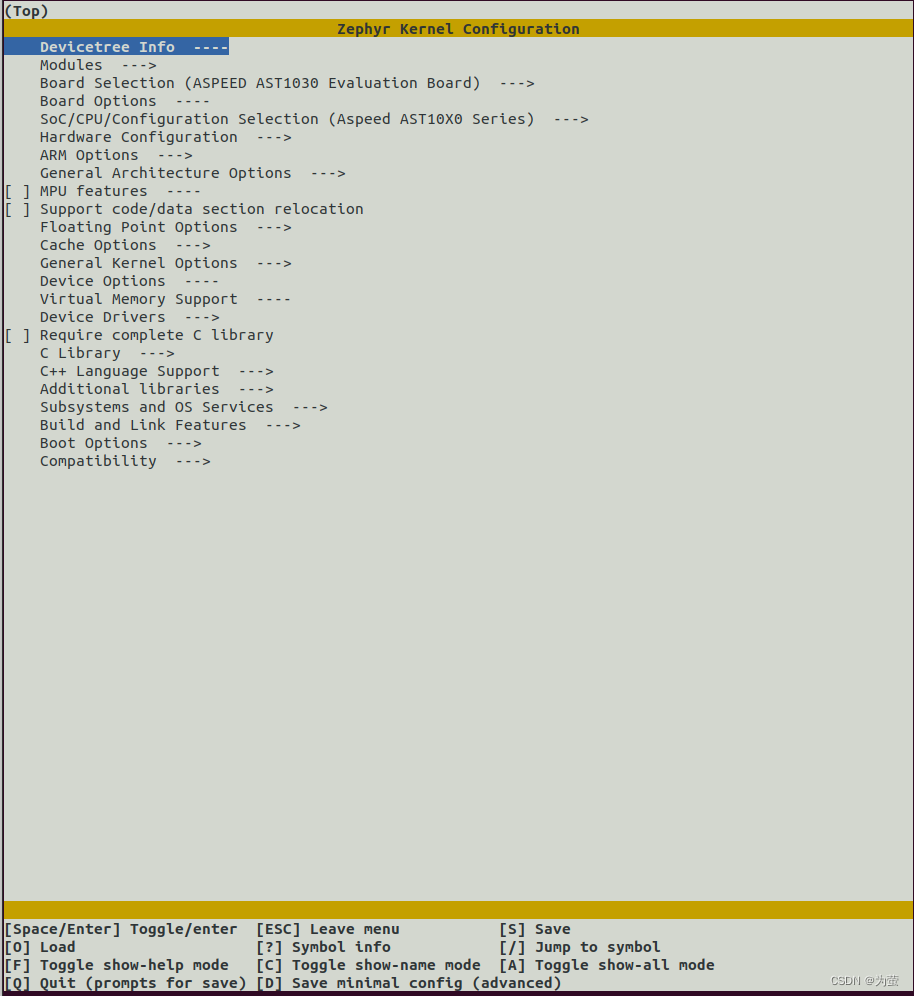Image resolution: width=914 pixels, height=996 pixels.
Task: Click the [A] Toggle show-all mode hint
Action: [x=607, y=966]
